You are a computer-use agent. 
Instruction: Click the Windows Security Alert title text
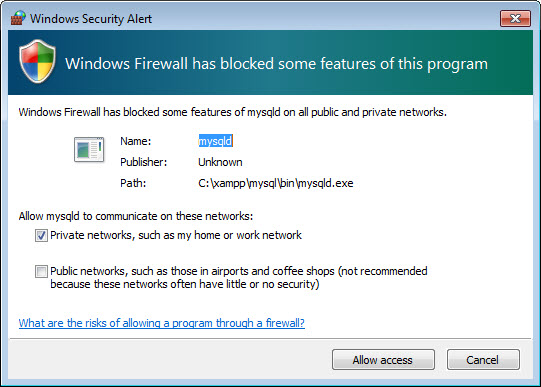(x=91, y=19)
